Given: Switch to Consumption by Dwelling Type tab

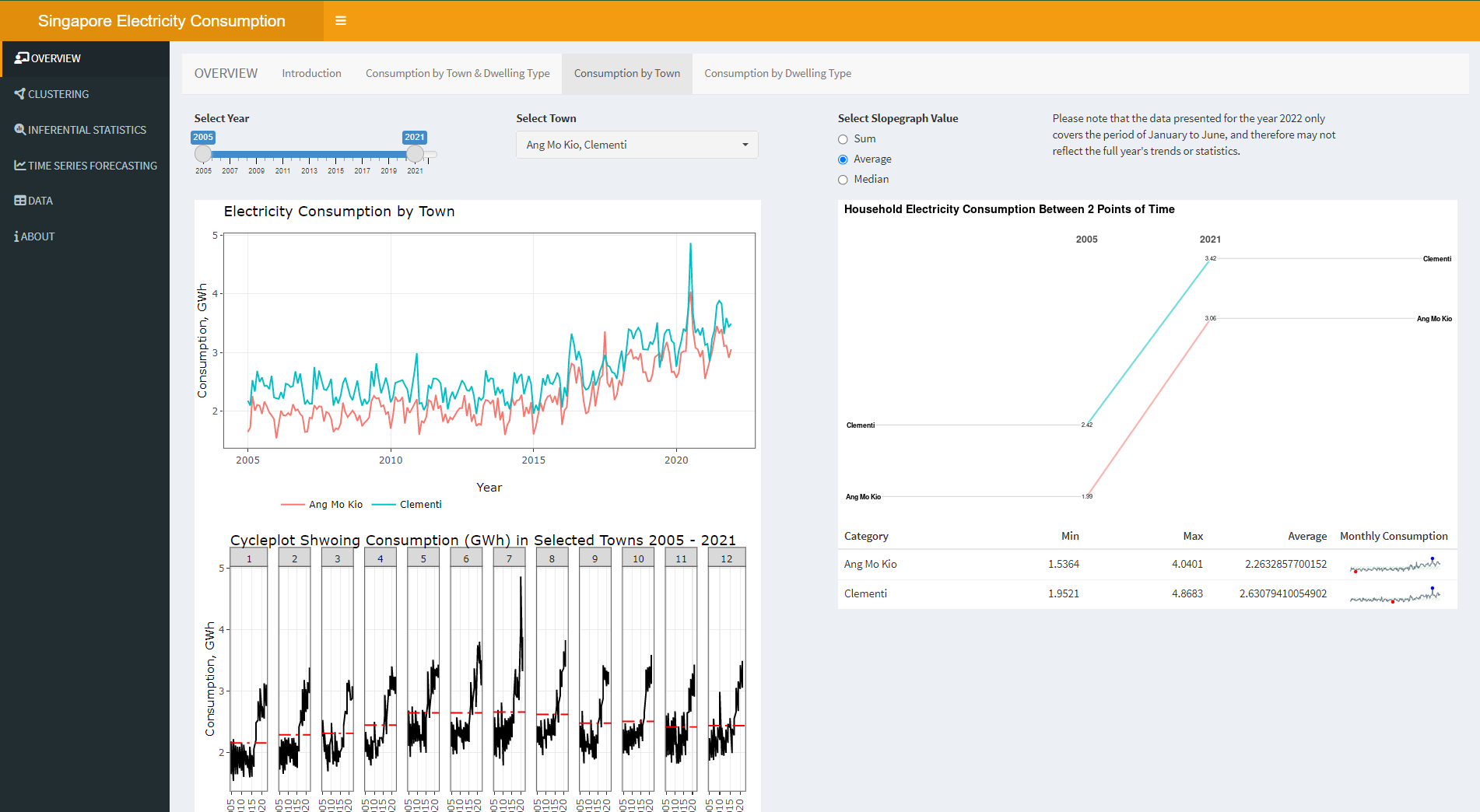Looking at the screenshot, I should [777, 74].
